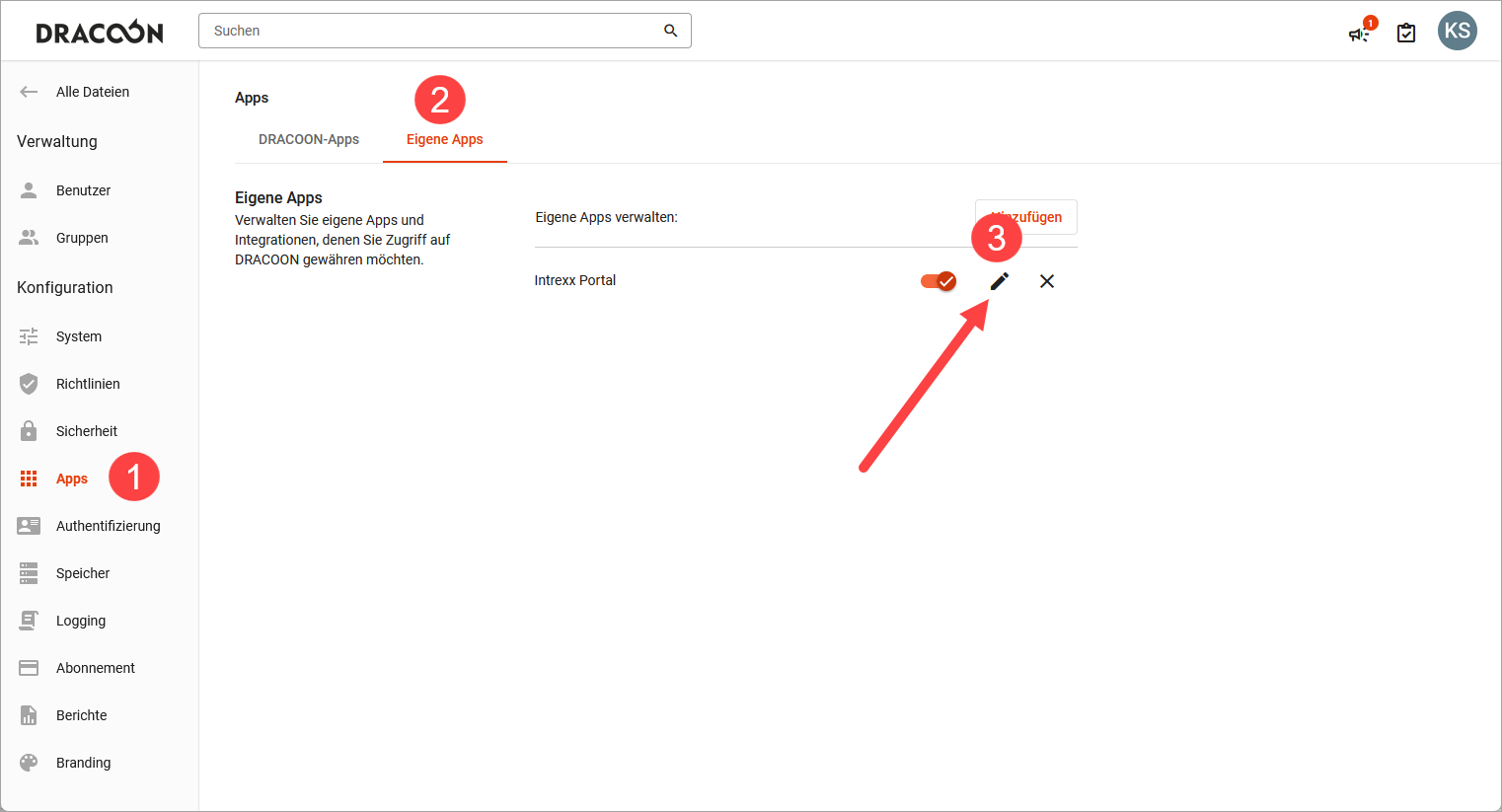Image resolution: width=1502 pixels, height=812 pixels.
Task: Click the back arrow beside Alle Dateien
Action: pos(29,92)
